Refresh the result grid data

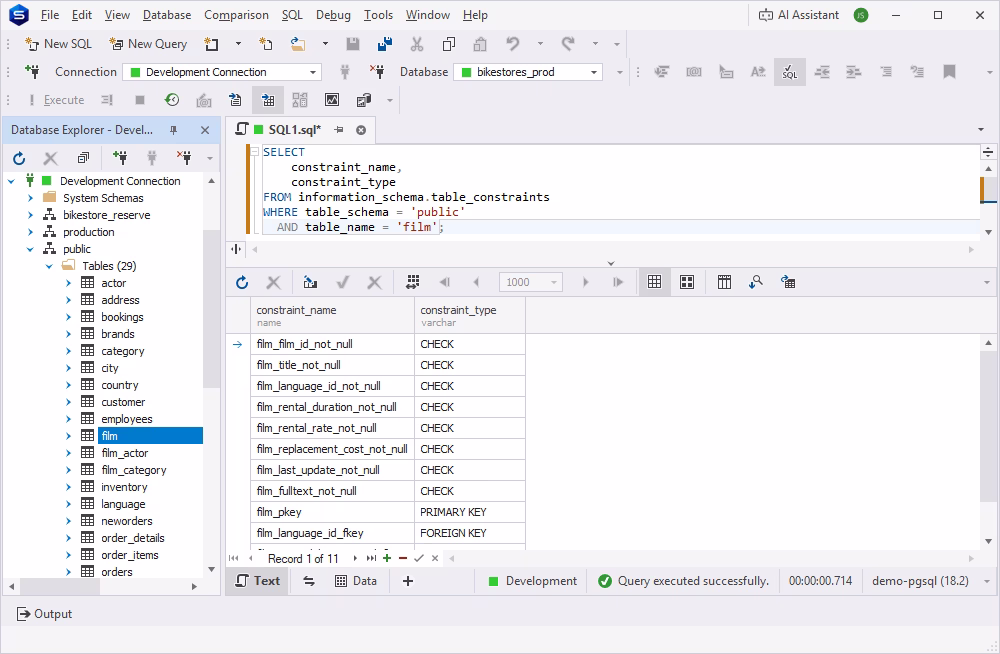click(242, 282)
